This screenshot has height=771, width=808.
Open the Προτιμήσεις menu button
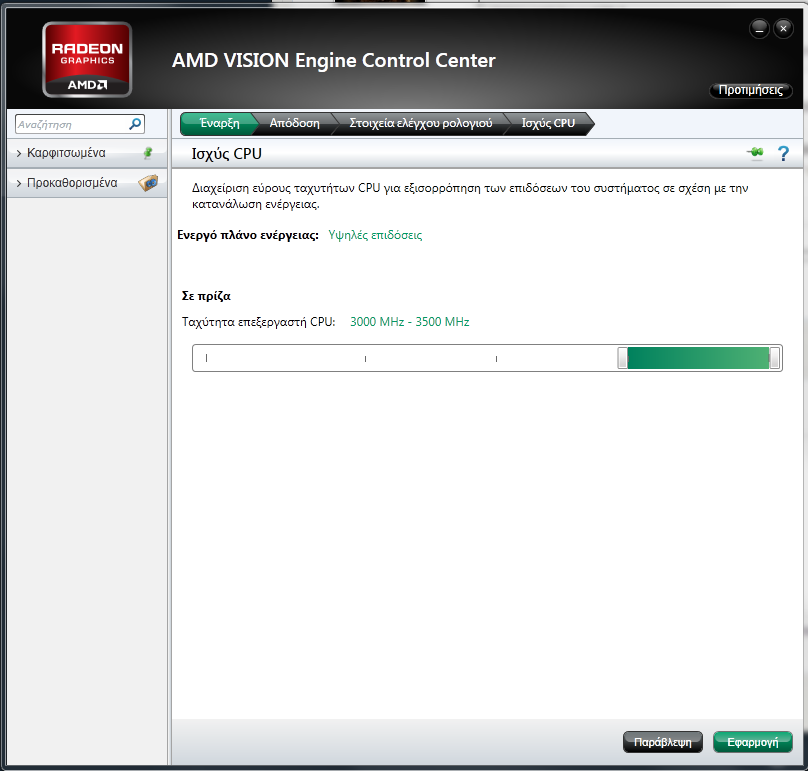tap(751, 90)
